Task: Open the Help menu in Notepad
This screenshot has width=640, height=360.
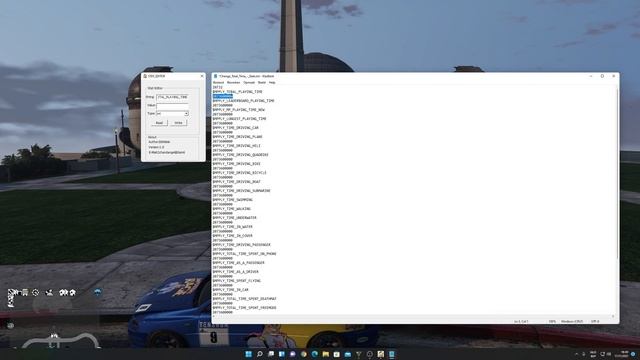Action: click(272, 82)
